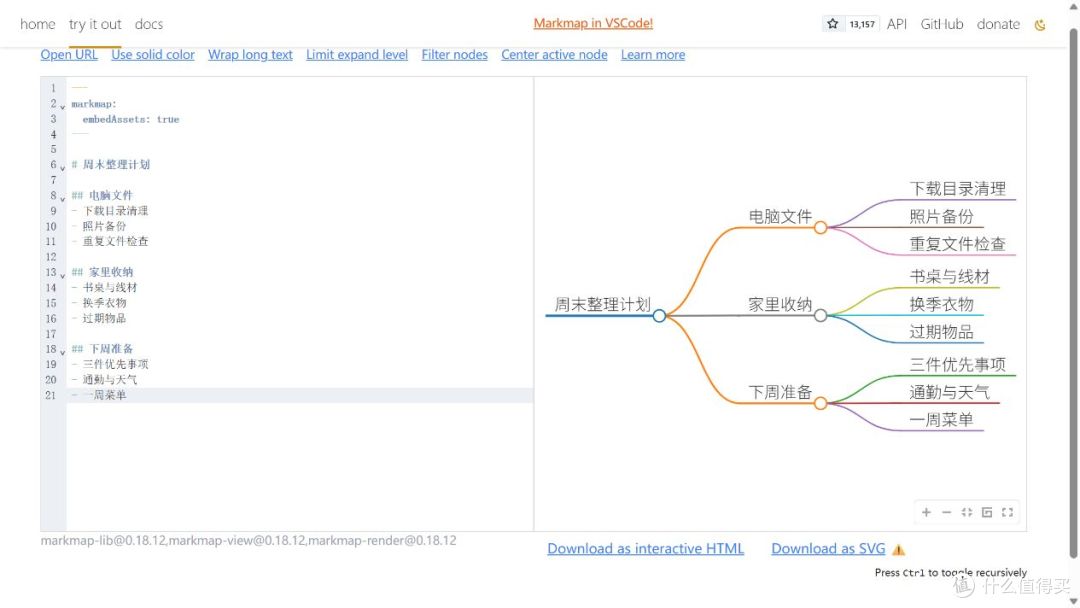Screen dimensions: 1080x608
Task: Click the warning icon beside Download as SVG
Action: [898, 549]
